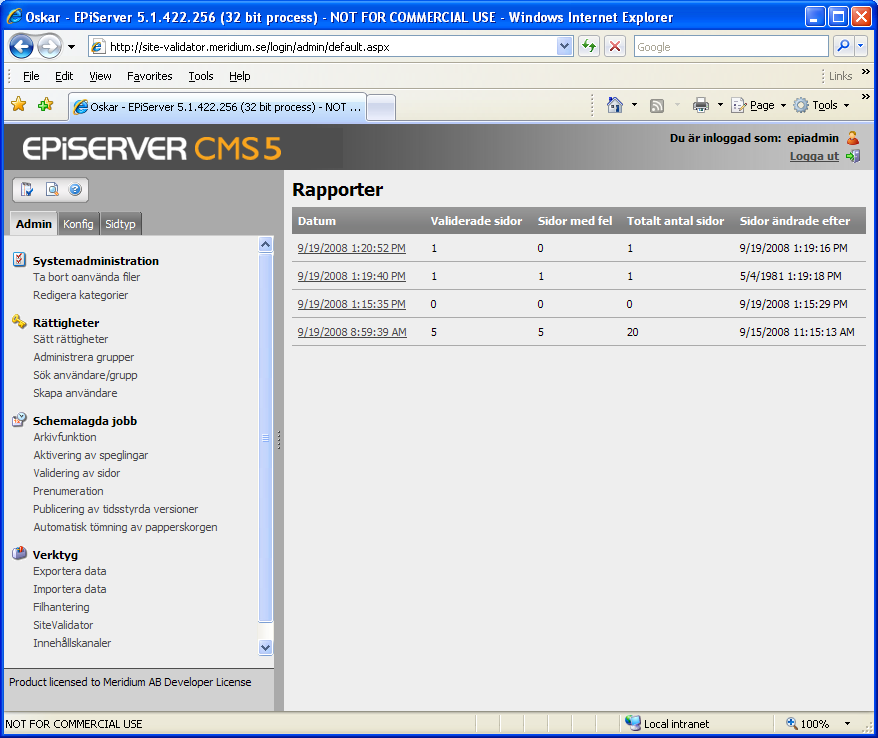
Task: Open the 9/19/2008 1:15:35 PM report
Action: 352,304
